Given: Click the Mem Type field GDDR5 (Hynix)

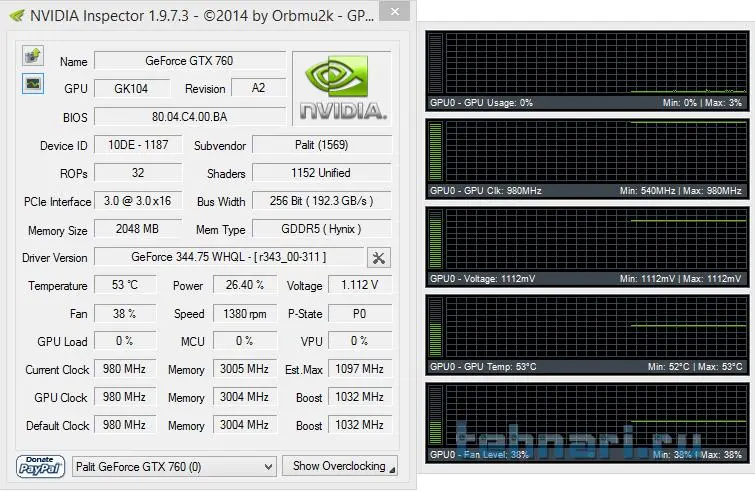Looking at the screenshot, I should click(322, 228).
